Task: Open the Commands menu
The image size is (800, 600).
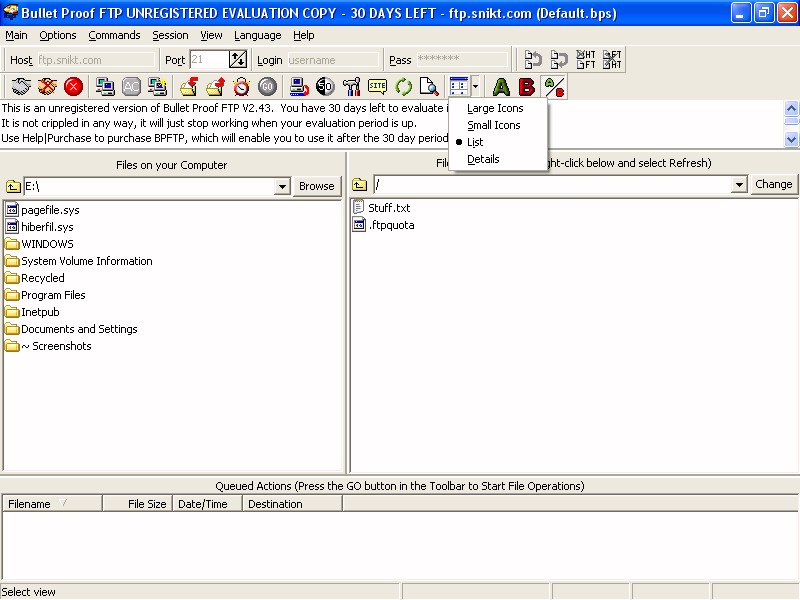Action: coord(114,35)
